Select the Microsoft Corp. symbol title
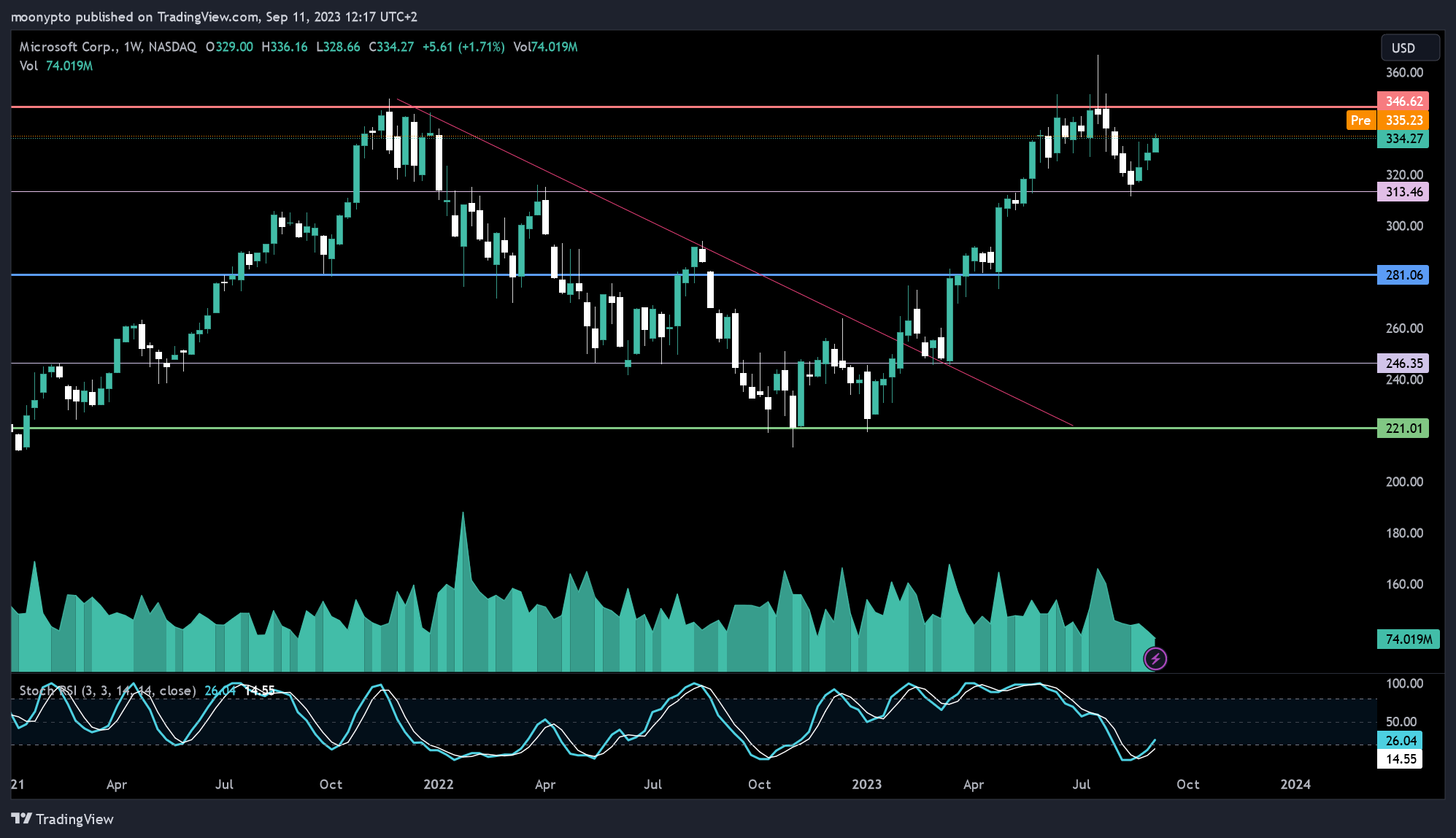This screenshot has width=1456, height=838. pos(108,47)
